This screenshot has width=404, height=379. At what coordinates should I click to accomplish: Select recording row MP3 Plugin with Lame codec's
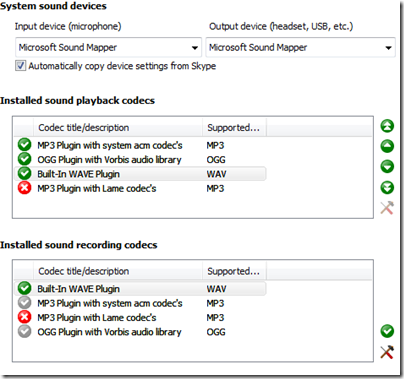[140, 317]
